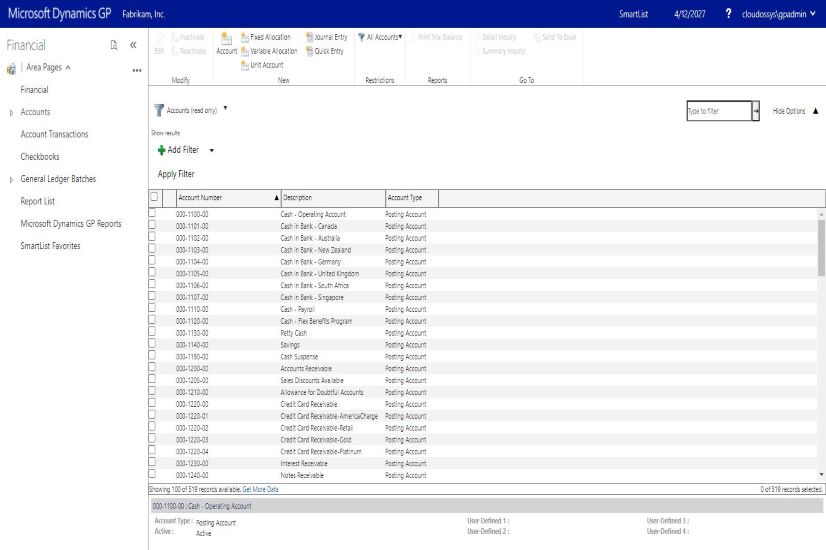
Task: Click the help question mark icon
Action: pyautogui.click(x=728, y=14)
